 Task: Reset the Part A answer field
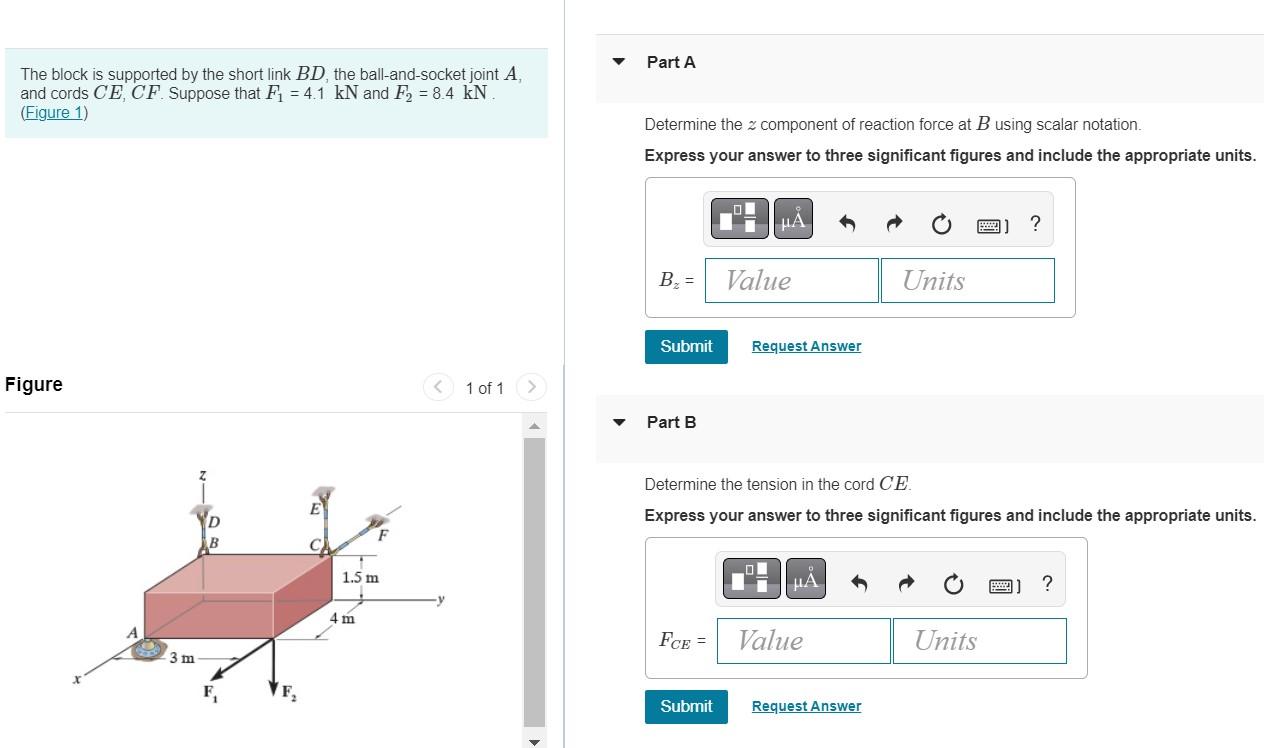coord(940,225)
